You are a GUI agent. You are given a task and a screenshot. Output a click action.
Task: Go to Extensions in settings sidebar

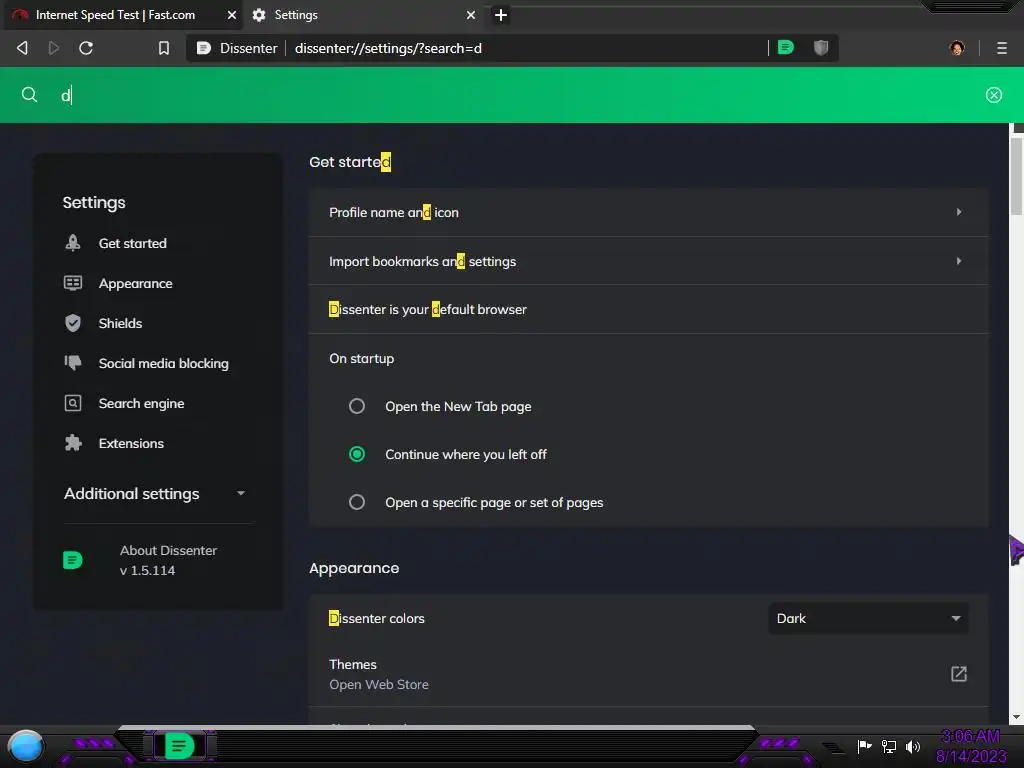pyautogui.click(x=131, y=443)
